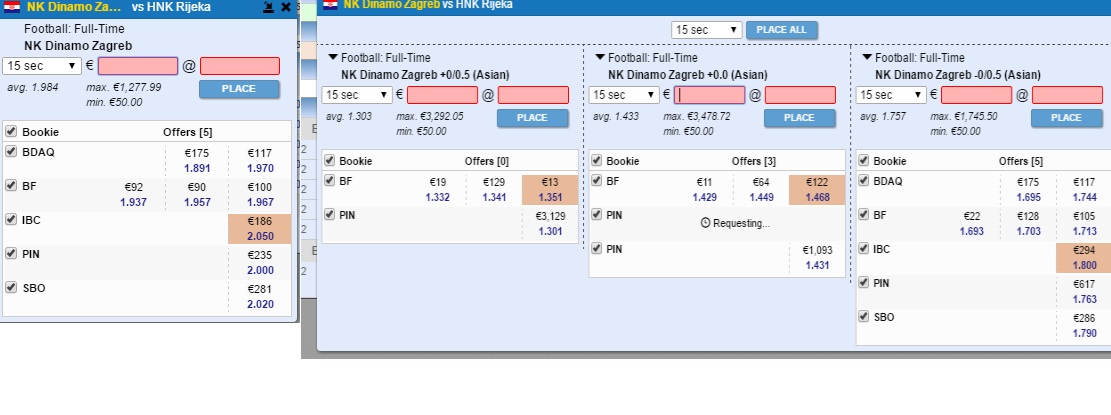Uncheck the BDAQ bookie in the left panel

11,152
